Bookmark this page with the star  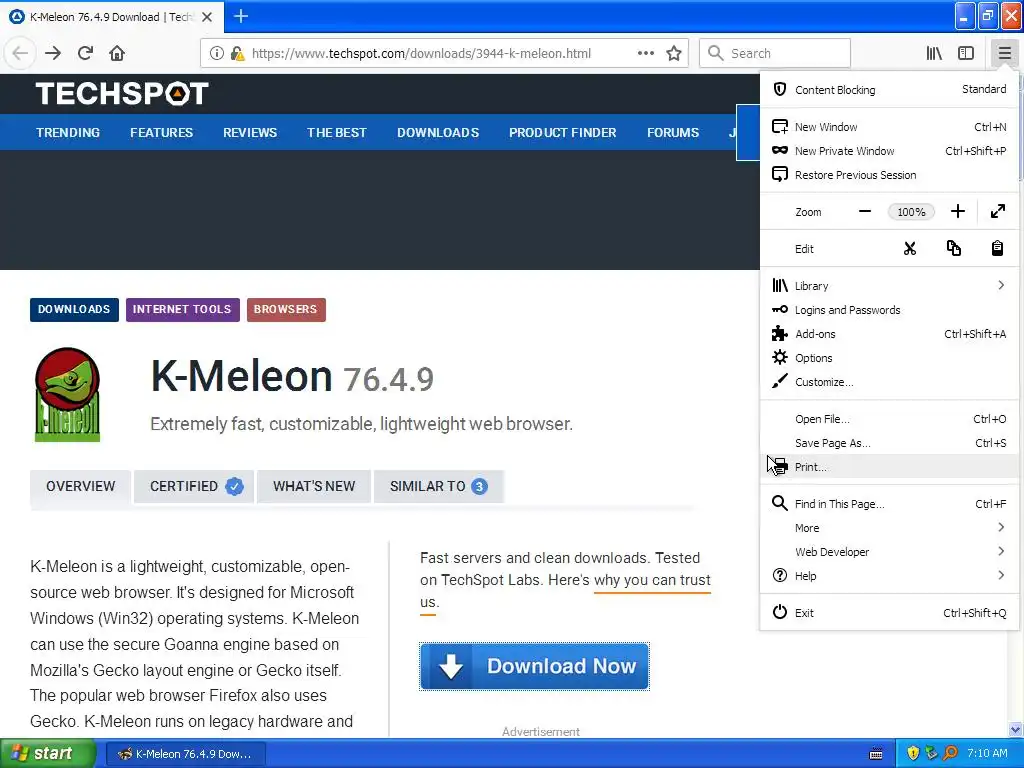click(674, 53)
